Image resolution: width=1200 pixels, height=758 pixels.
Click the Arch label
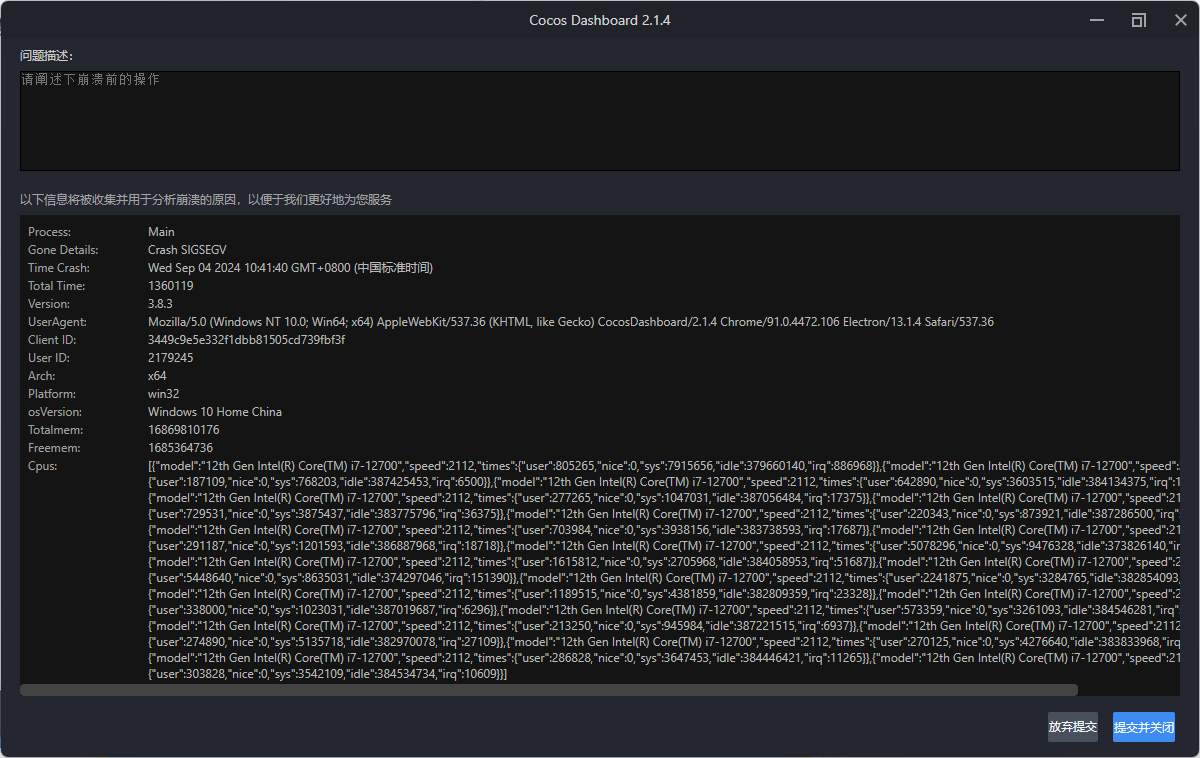pyautogui.click(x=41, y=376)
